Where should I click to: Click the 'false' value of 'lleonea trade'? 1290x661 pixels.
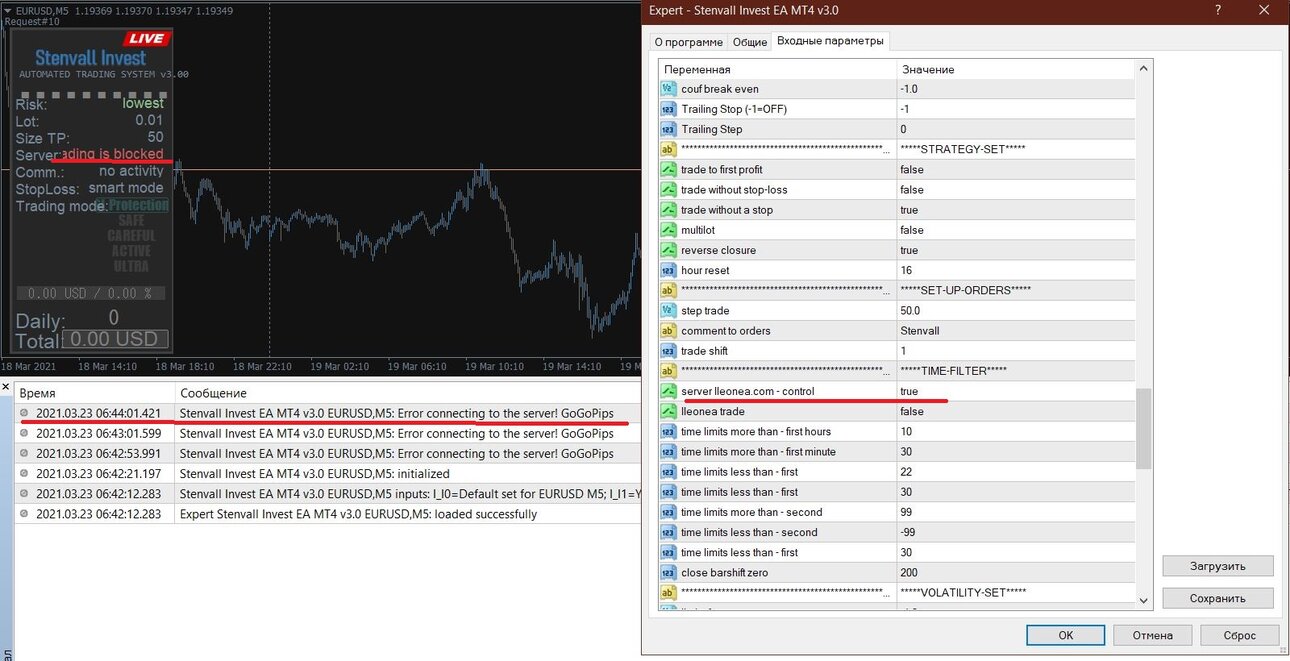[x=911, y=411]
